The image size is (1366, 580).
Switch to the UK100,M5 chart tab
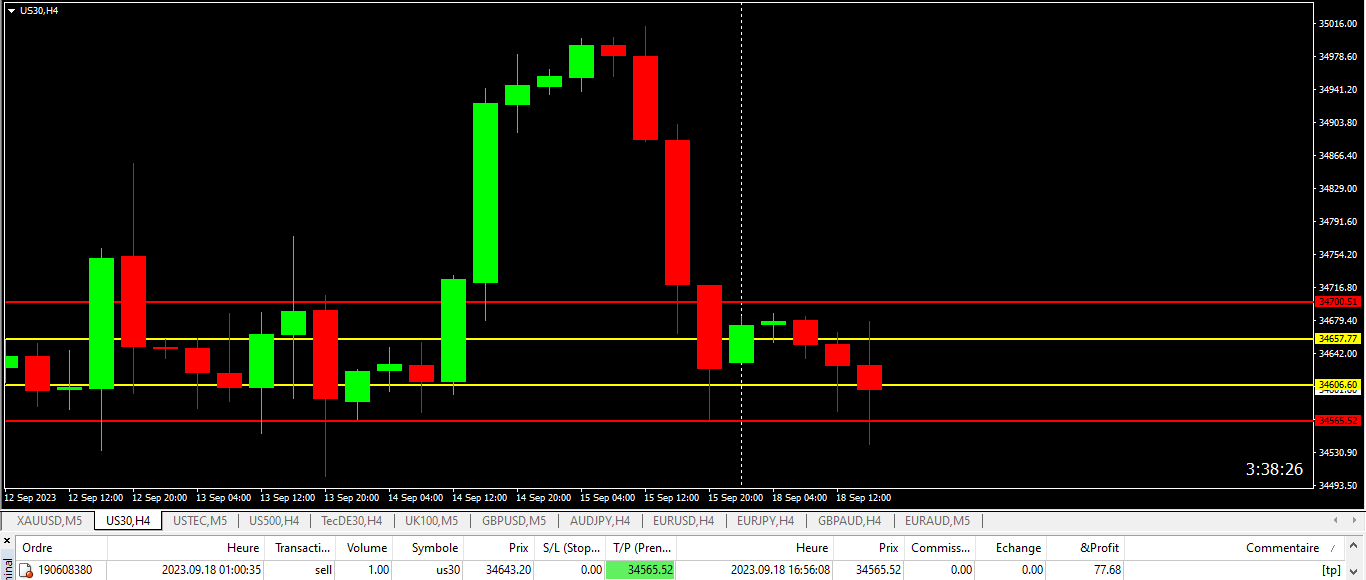[431, 521]
